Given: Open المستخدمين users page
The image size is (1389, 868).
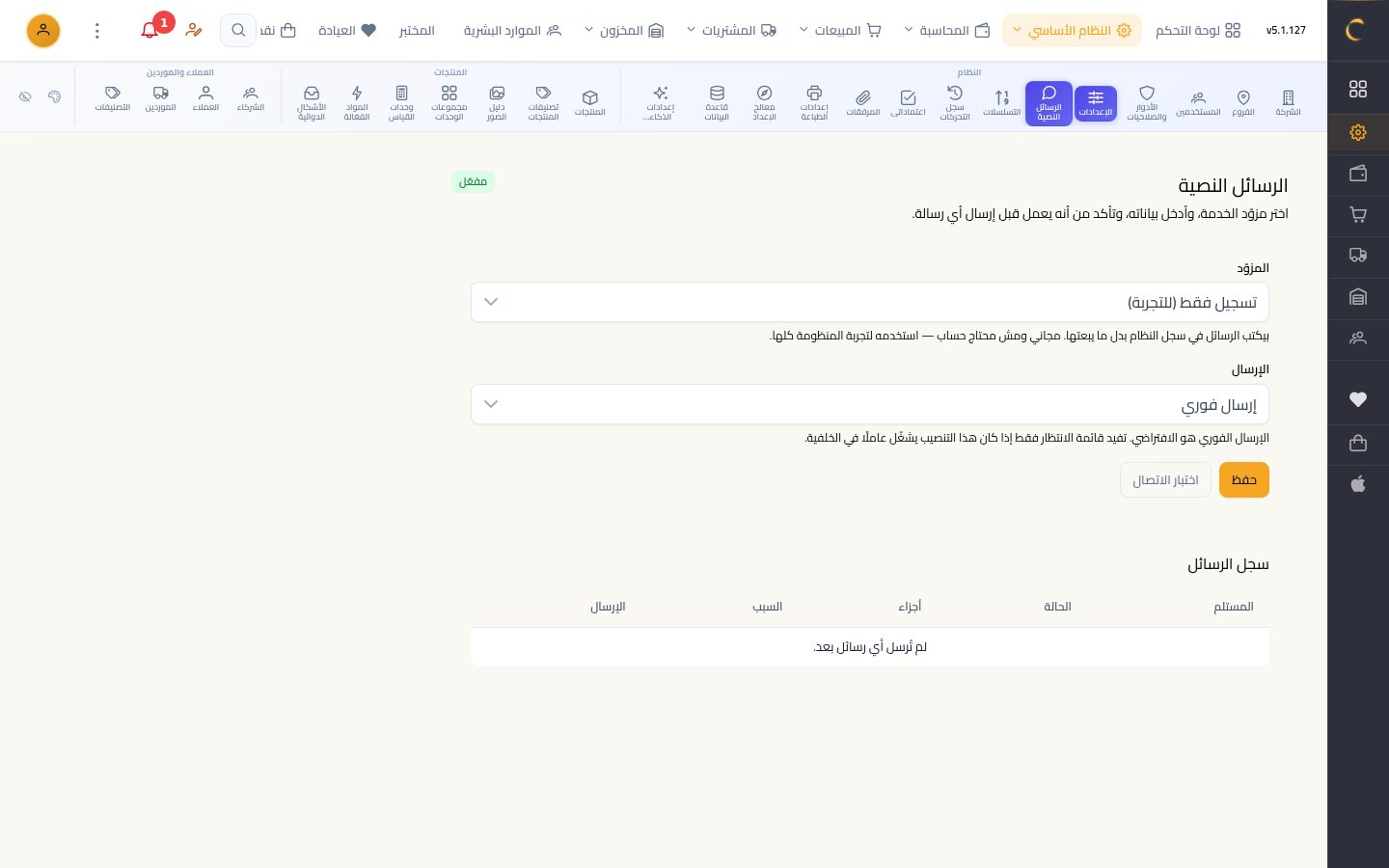Looking at the screenshot, I should point(1198,103).
